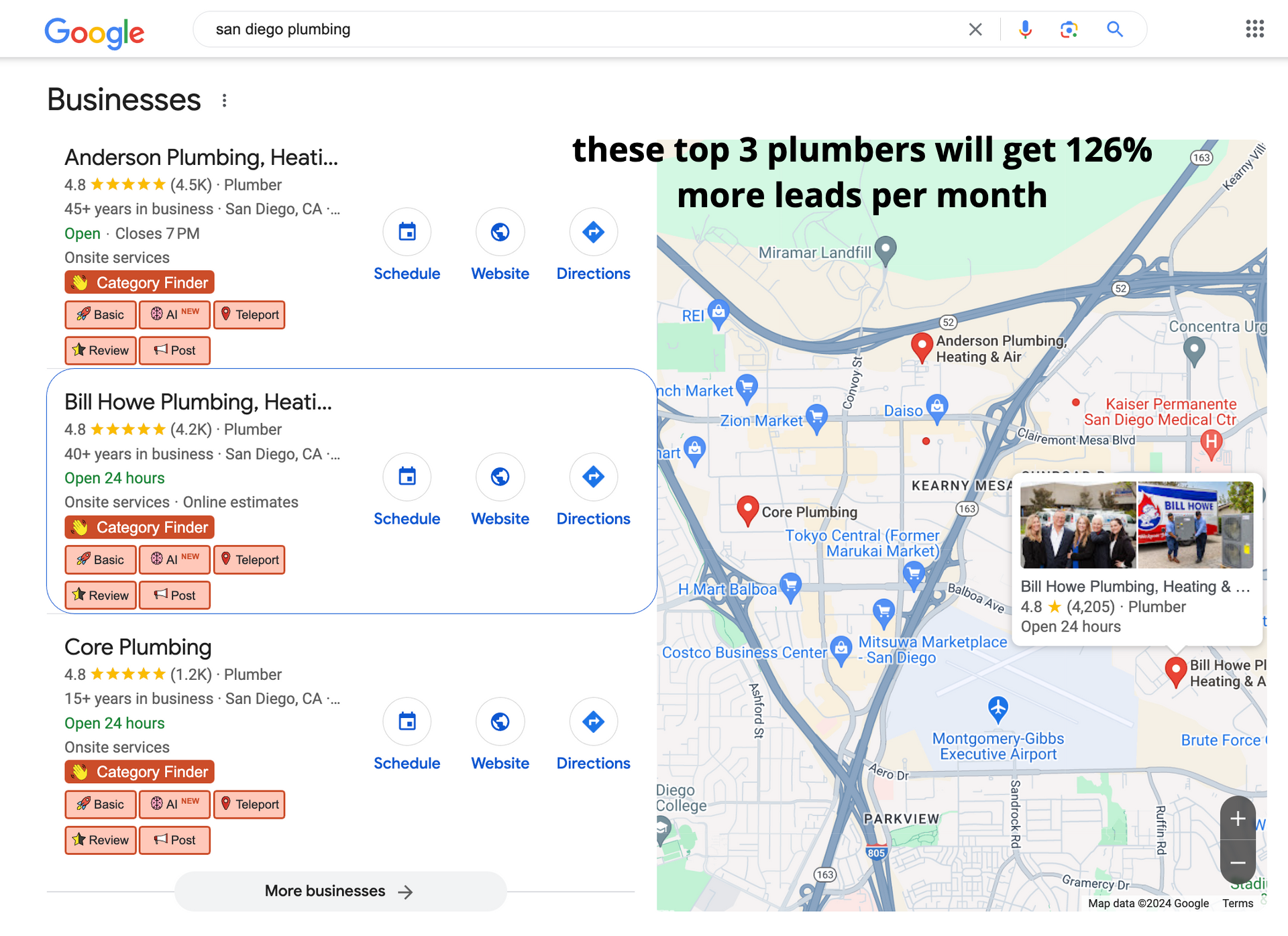This screenshot has width=1288, height=936.
Task: Get Directions icon for Bill Howe Plumbing
Action: pos(594,477)
